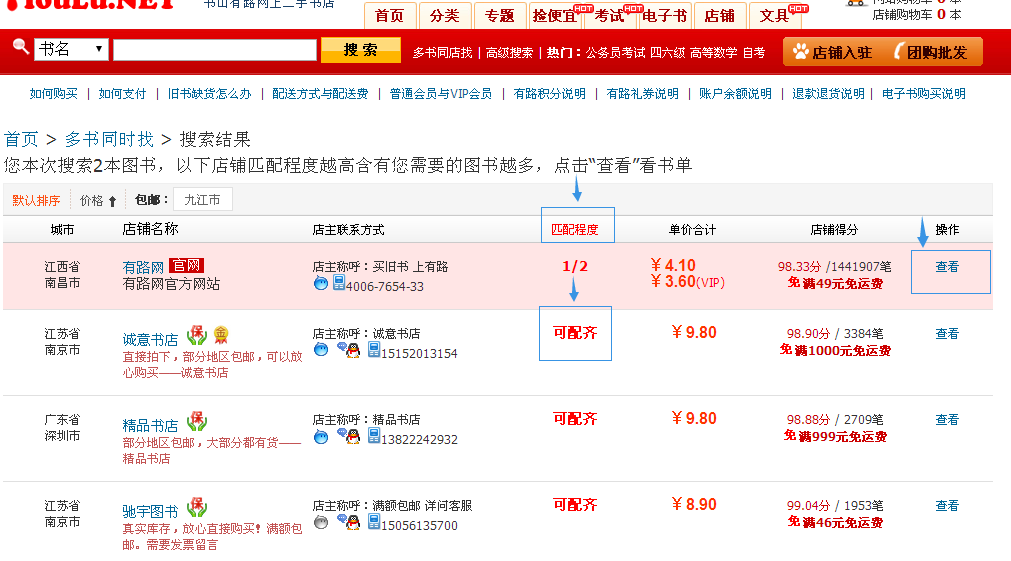Click the search keyword input field
The height and width of the screenshot is (561, 1011).
tap(215, 50)
